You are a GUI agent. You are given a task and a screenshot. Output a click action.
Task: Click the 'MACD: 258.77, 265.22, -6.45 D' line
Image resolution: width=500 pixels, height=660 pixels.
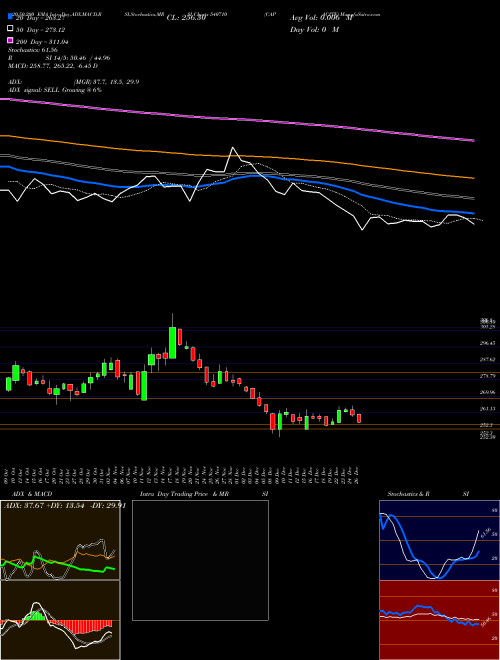(53, 66)
